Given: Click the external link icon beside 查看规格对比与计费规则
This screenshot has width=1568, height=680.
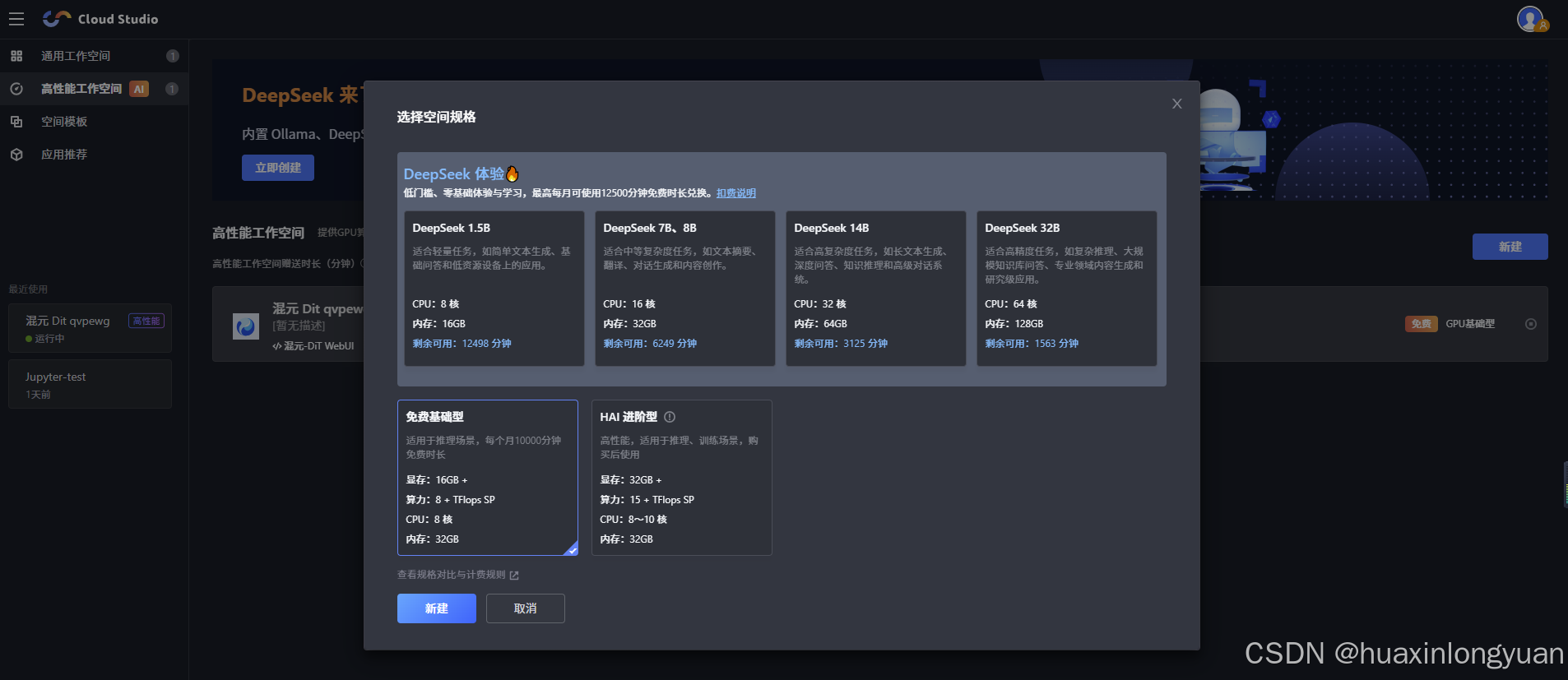Looking at the screenshot, I should pyautogui.click(x=514, y=576).
